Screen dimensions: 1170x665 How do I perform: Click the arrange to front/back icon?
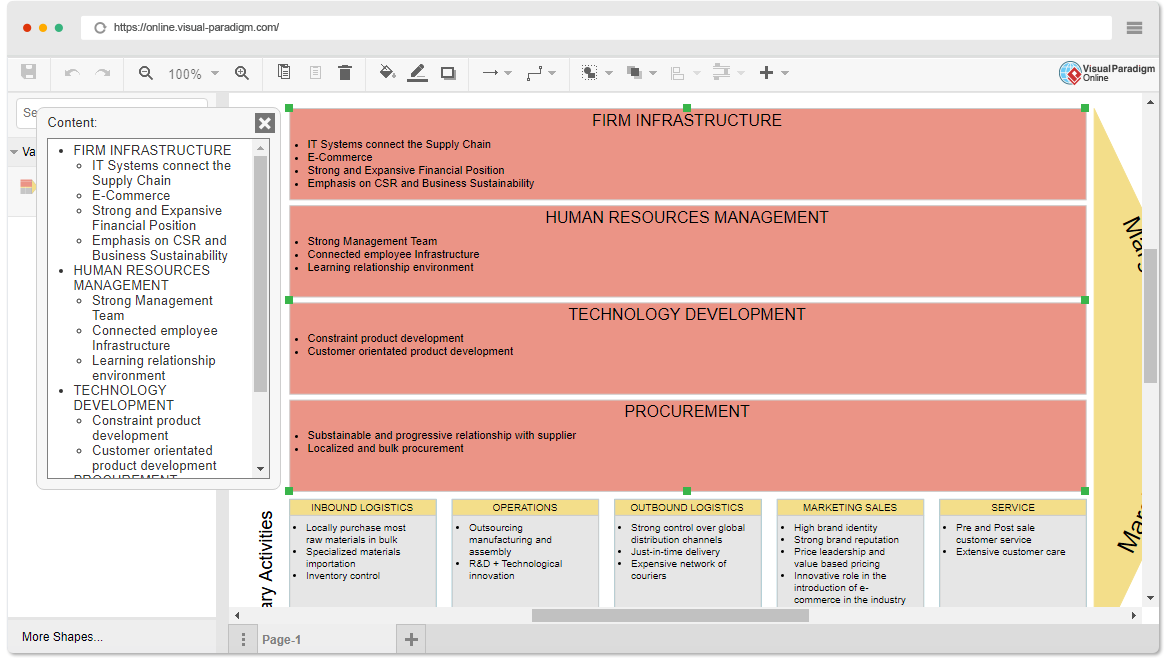634,72
